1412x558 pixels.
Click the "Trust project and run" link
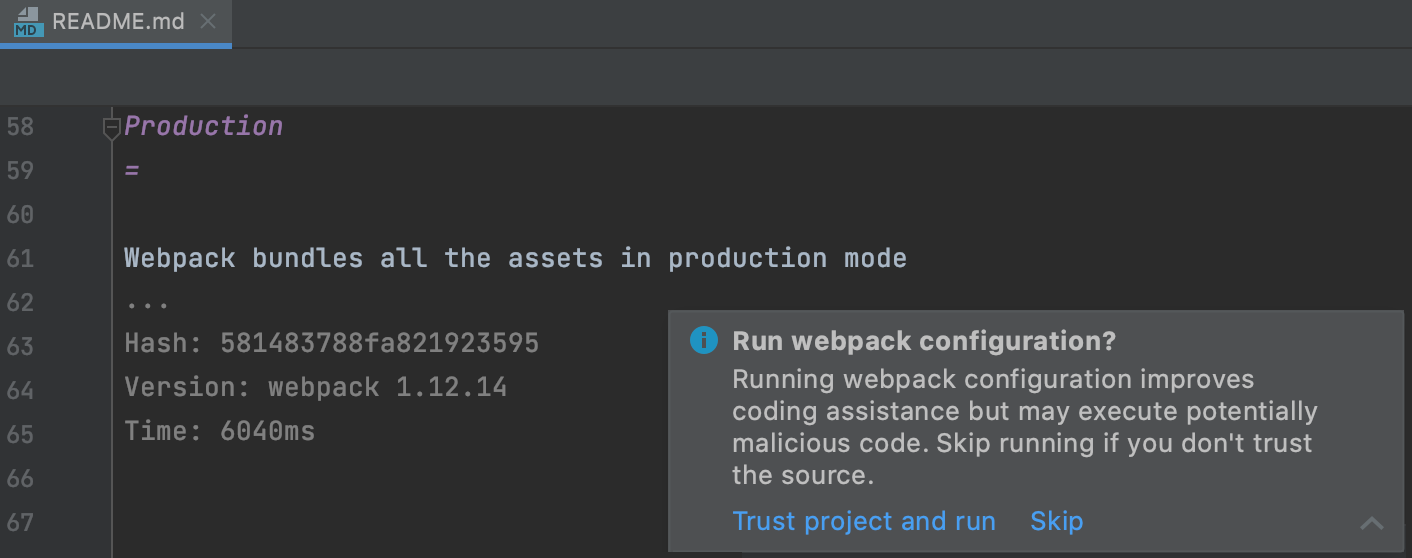coord(864,521)
